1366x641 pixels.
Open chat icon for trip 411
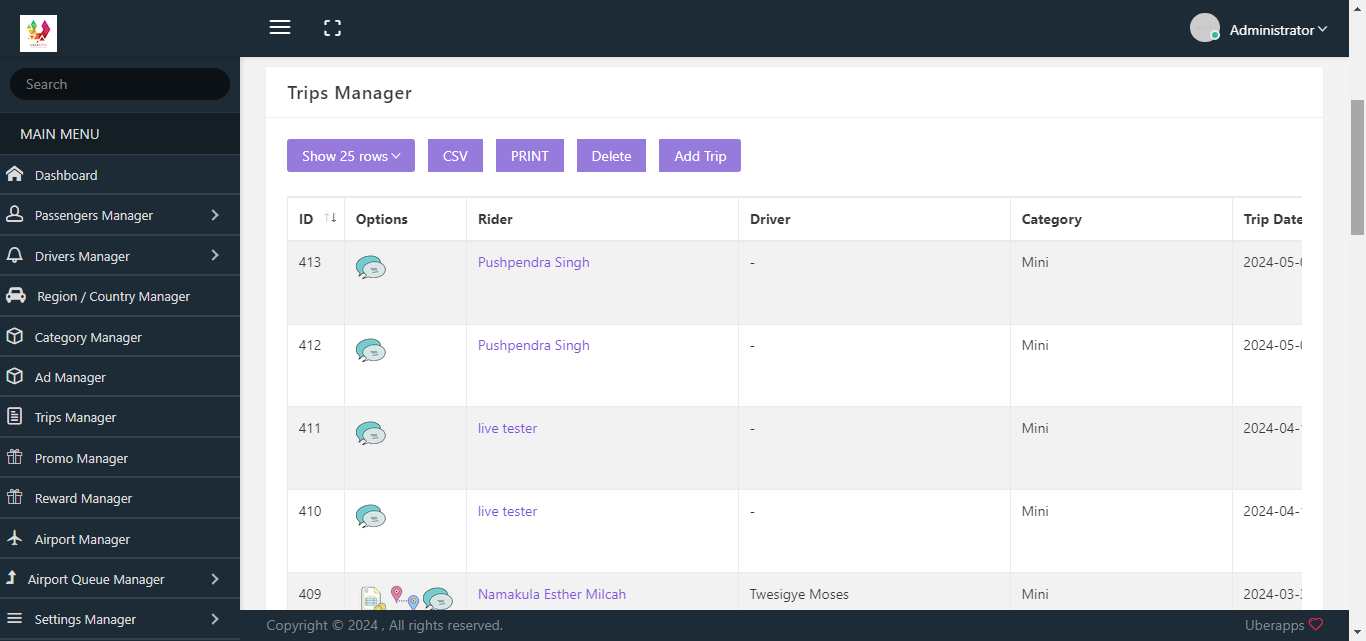(371, 433)
